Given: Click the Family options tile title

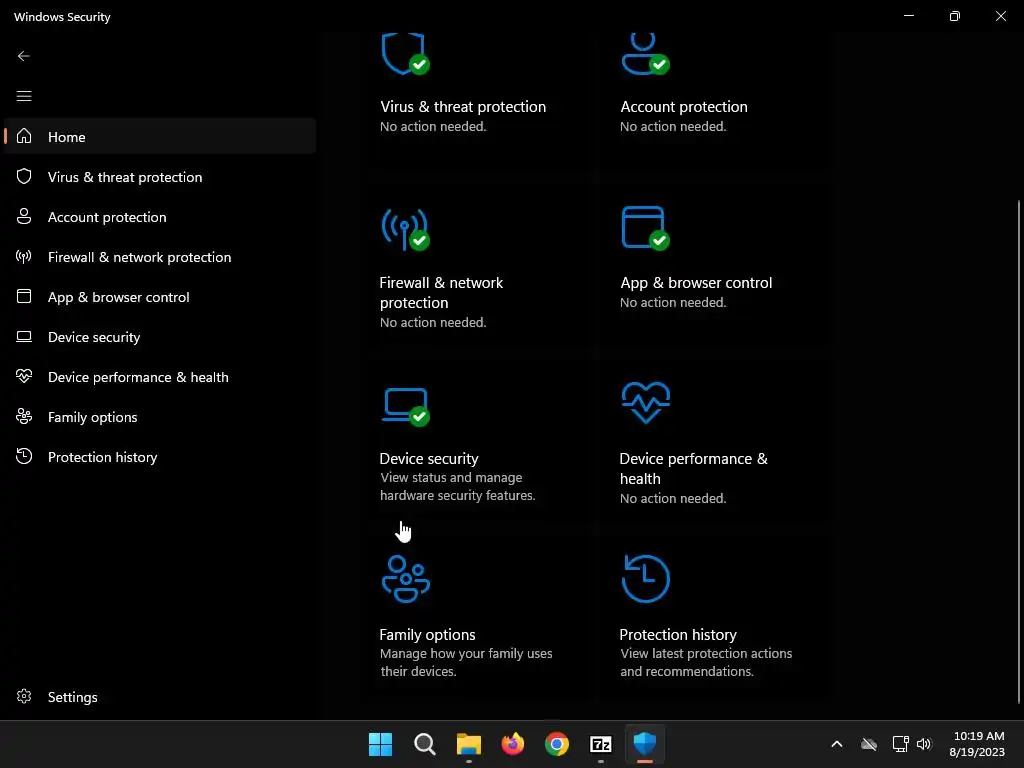Looking at the screenshot, I should (427, 634).
